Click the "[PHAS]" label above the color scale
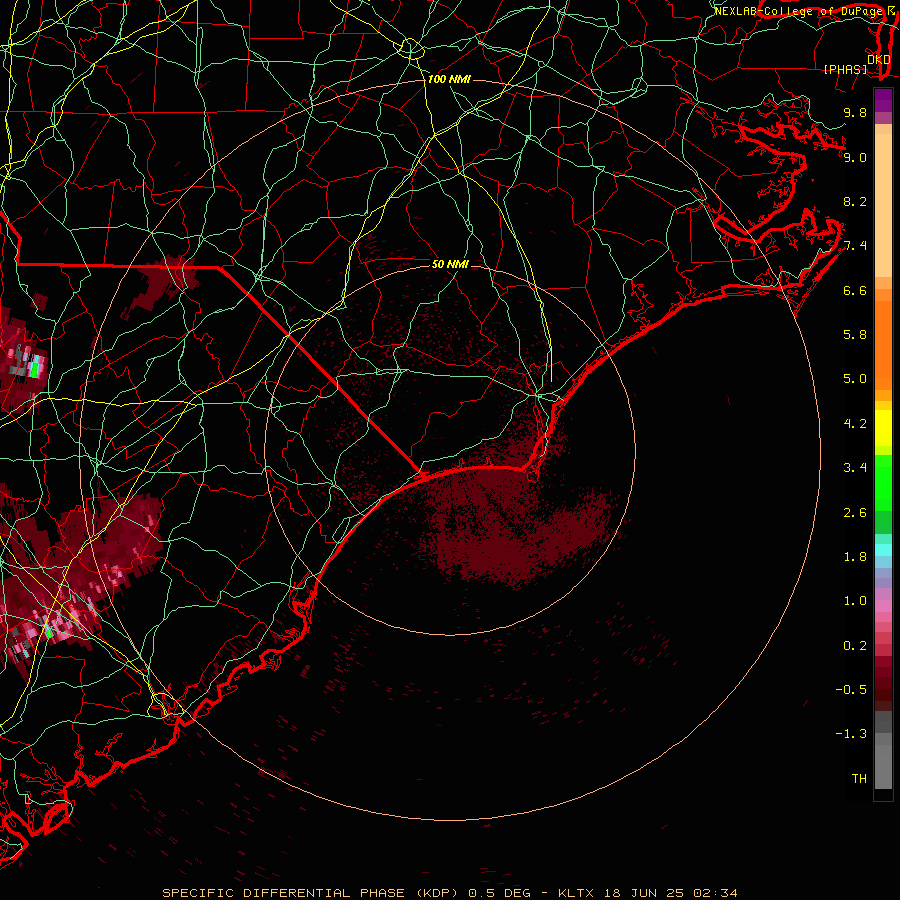Image resolution: width=900 pixels, height=900 pixels. tap(845, 69)
